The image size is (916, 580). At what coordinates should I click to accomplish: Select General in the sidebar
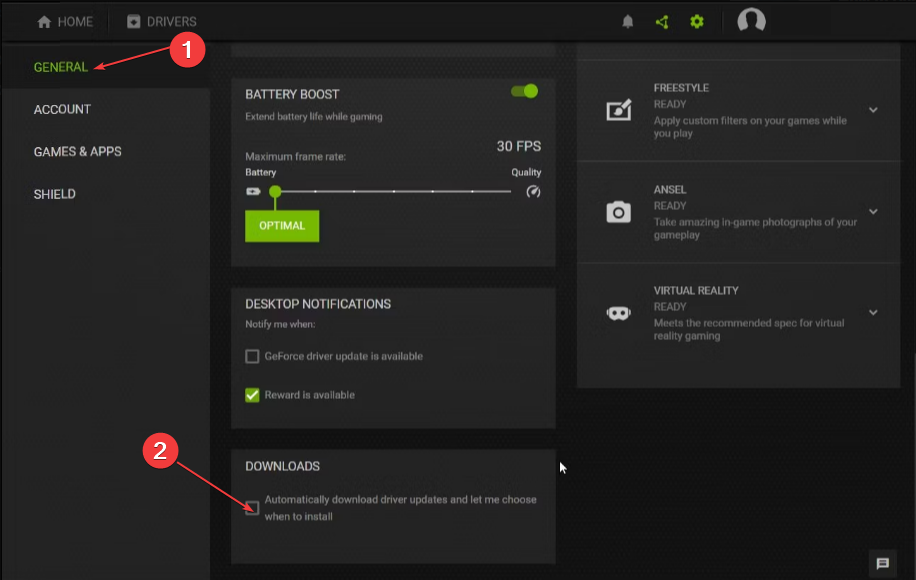click(61, 67)
